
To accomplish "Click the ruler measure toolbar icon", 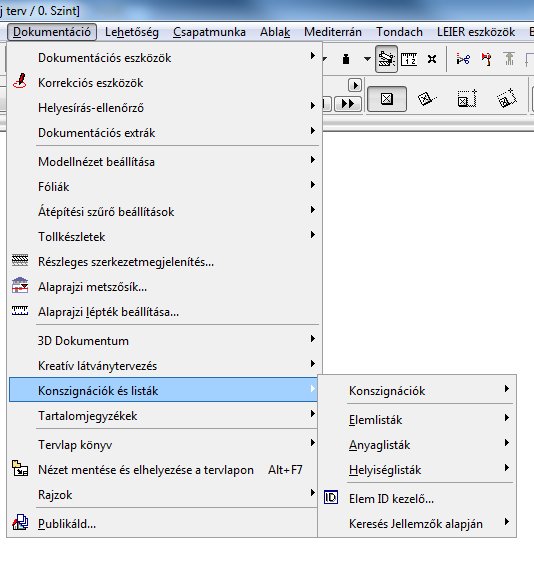I will tap(409, 59).
